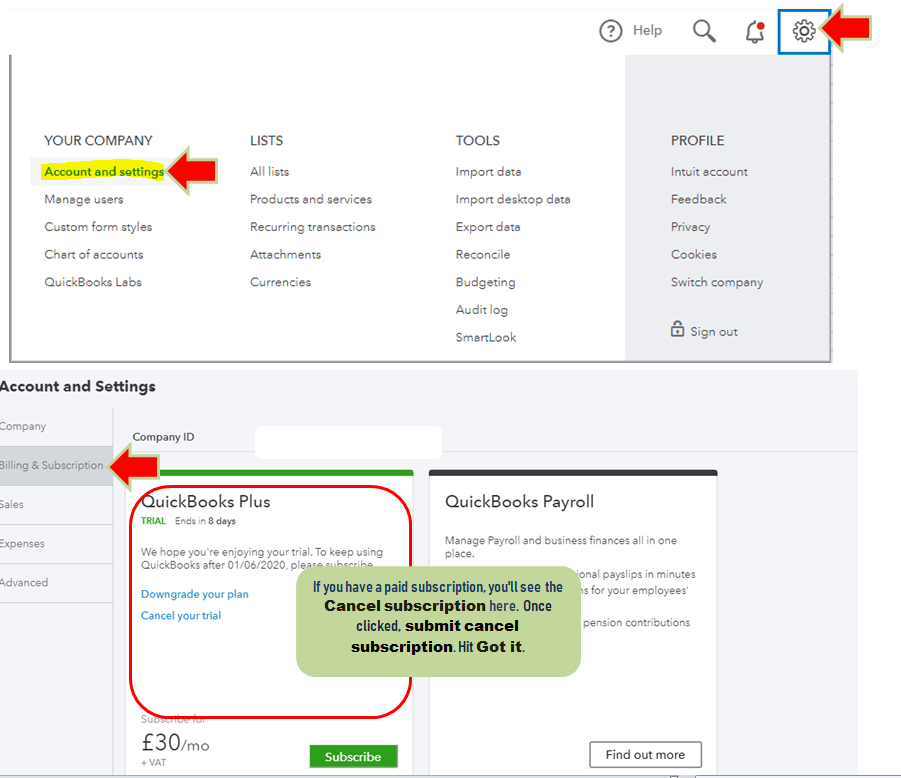The height and width of the screenshot is (778, 901).
Task: Click the settings gear icon
Action: click(x=804, y=31)
